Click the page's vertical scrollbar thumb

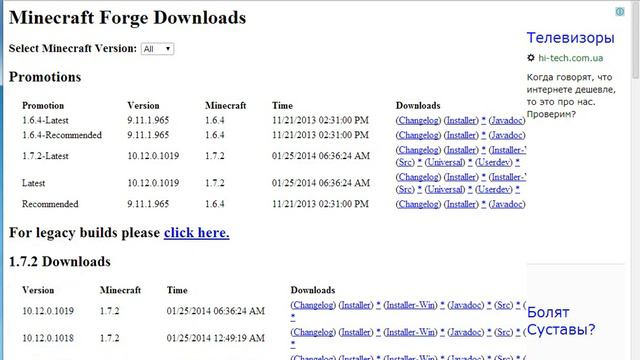point(636,40)
